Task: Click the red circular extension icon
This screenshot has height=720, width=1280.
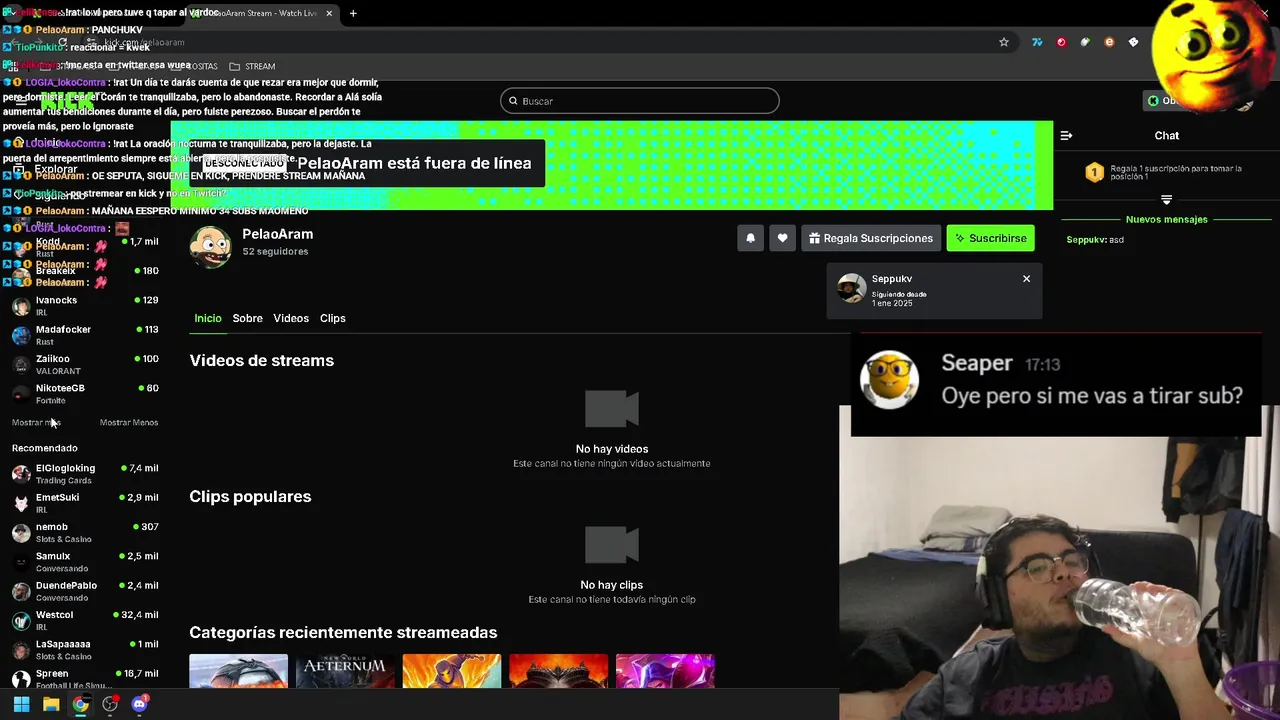Action: 1061,42
